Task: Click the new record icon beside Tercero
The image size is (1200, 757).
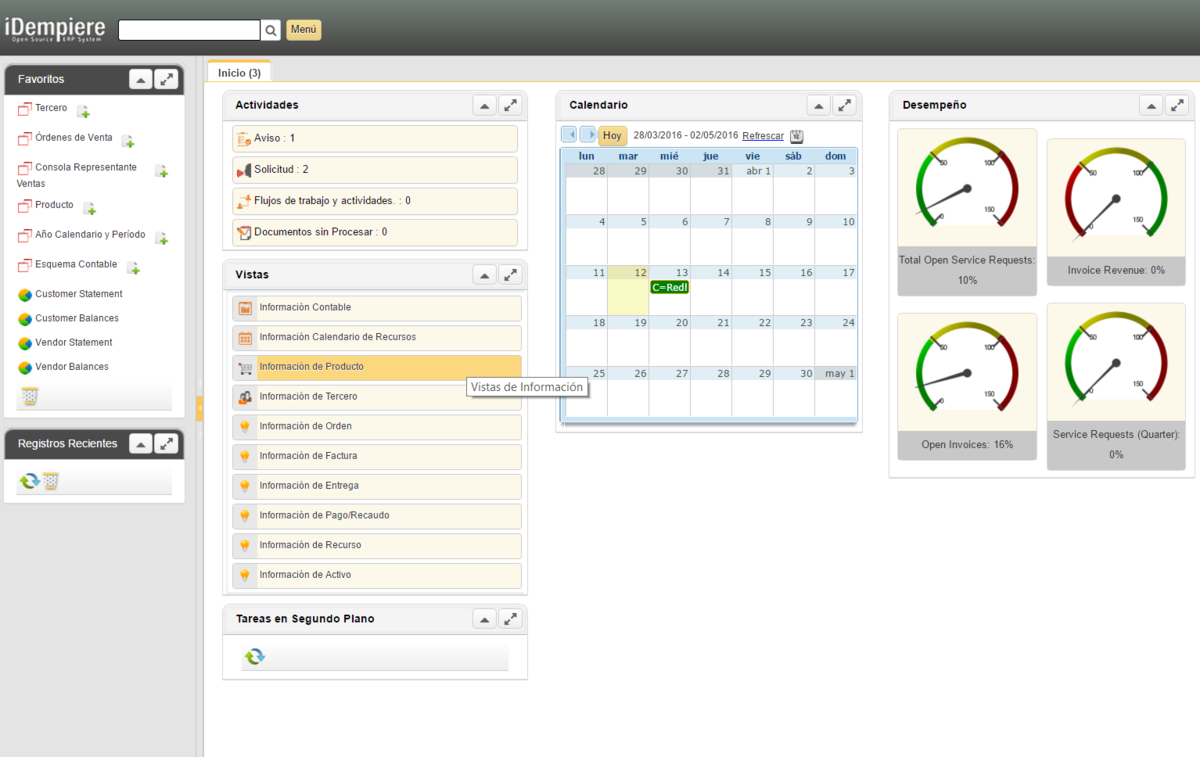Action: 83,111
